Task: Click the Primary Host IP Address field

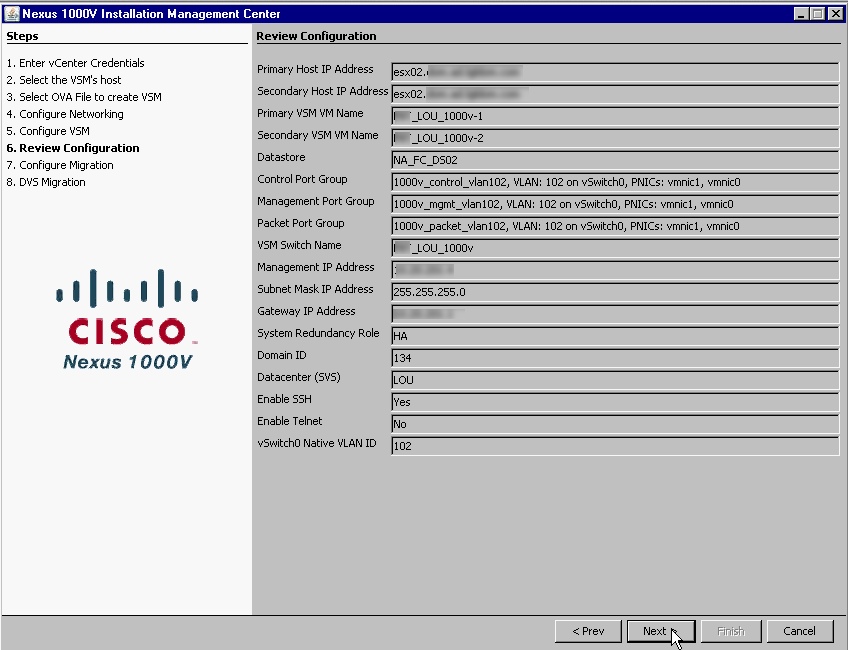Action: tap(615, 72)
